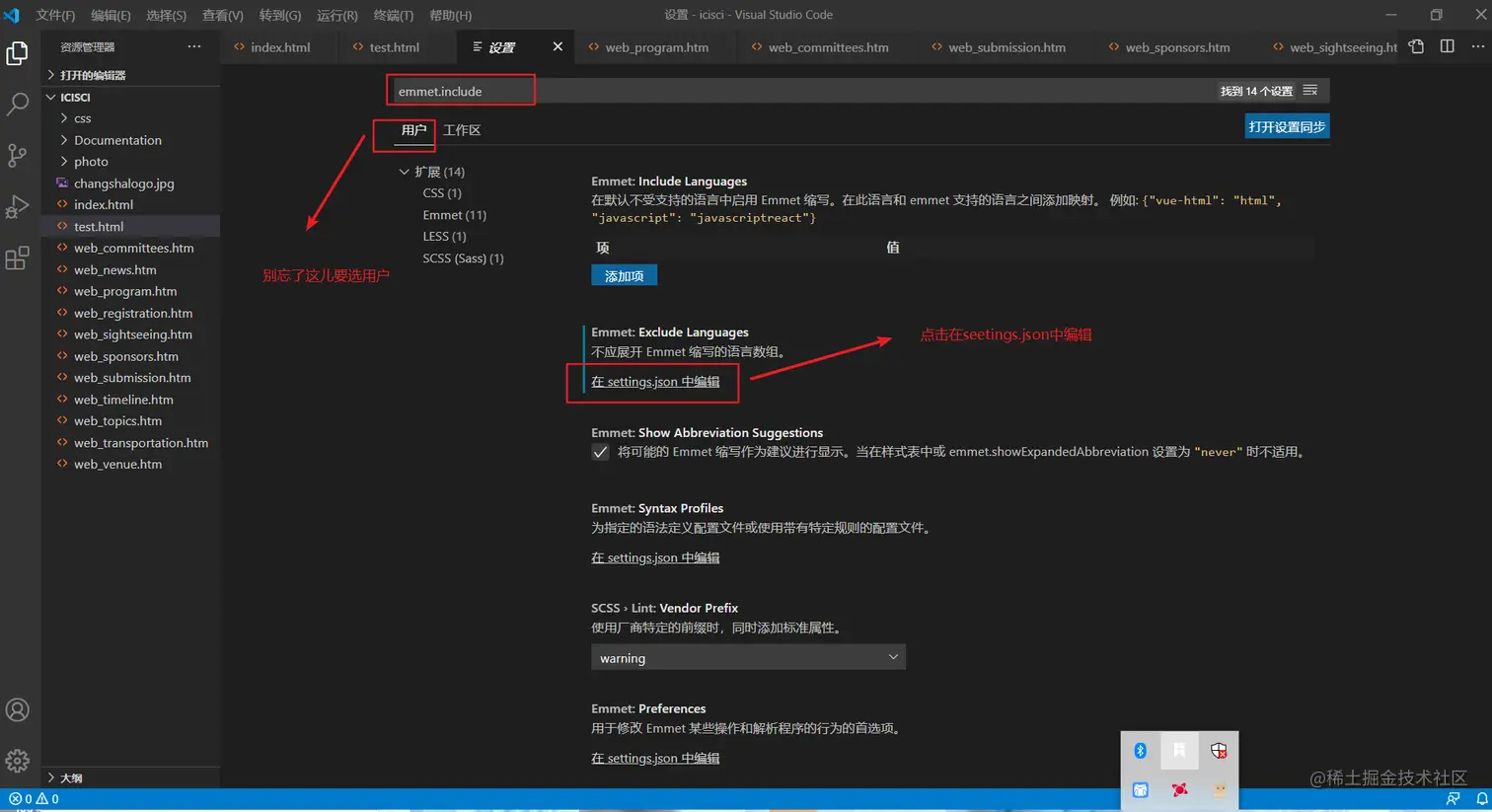Select Emmet (11) in settings tree
Viewport: 1492px width, 812px height.
click(454, 215)
